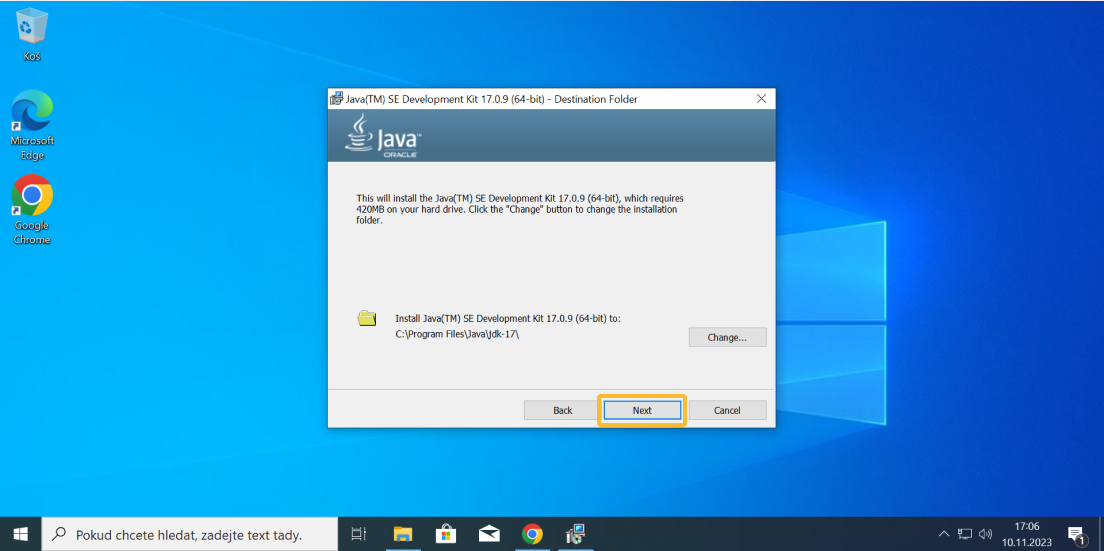
Task: Open File Explorer from the taskbar
Action: click(x=402, y=535)
